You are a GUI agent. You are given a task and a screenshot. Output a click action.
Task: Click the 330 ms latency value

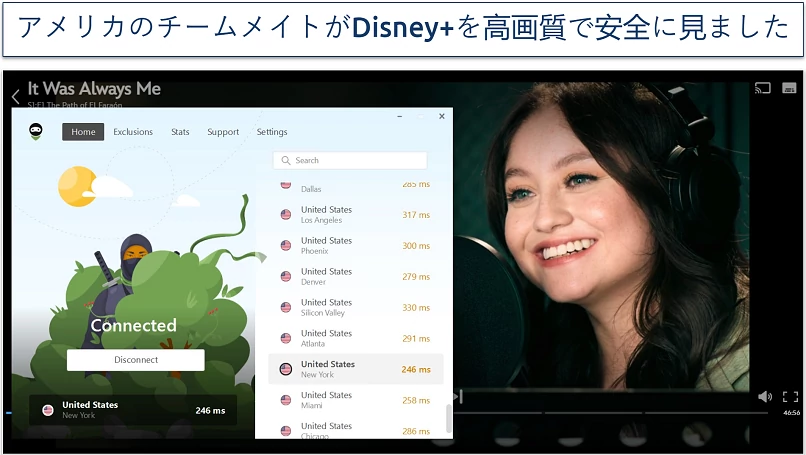point(416,307)
